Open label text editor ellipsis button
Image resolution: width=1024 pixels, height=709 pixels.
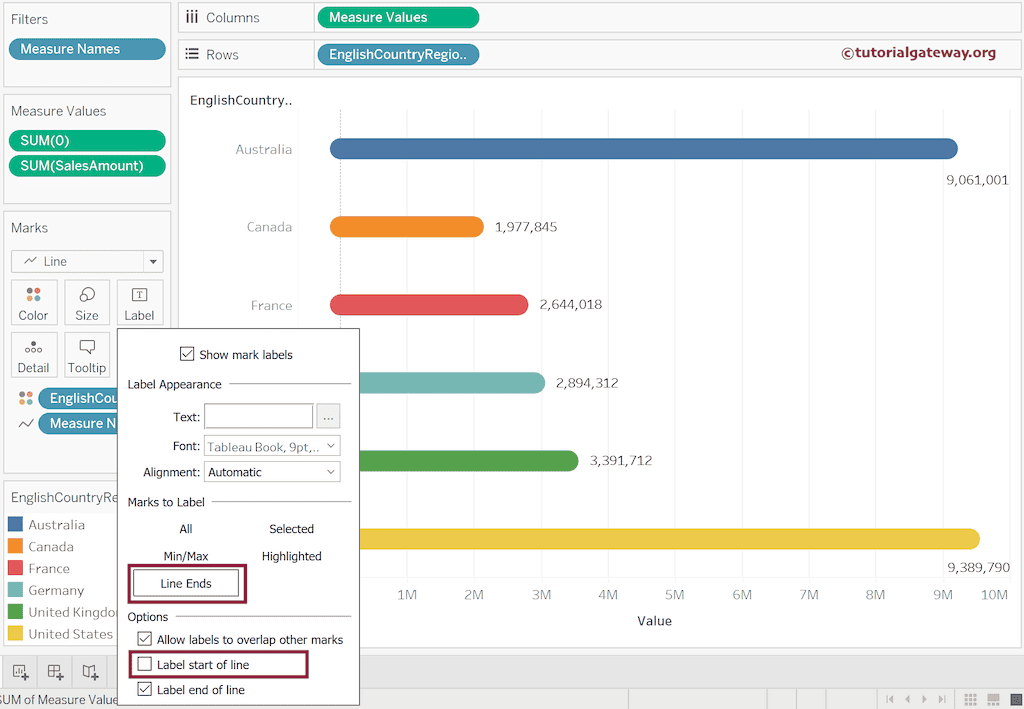pos(328,417)
